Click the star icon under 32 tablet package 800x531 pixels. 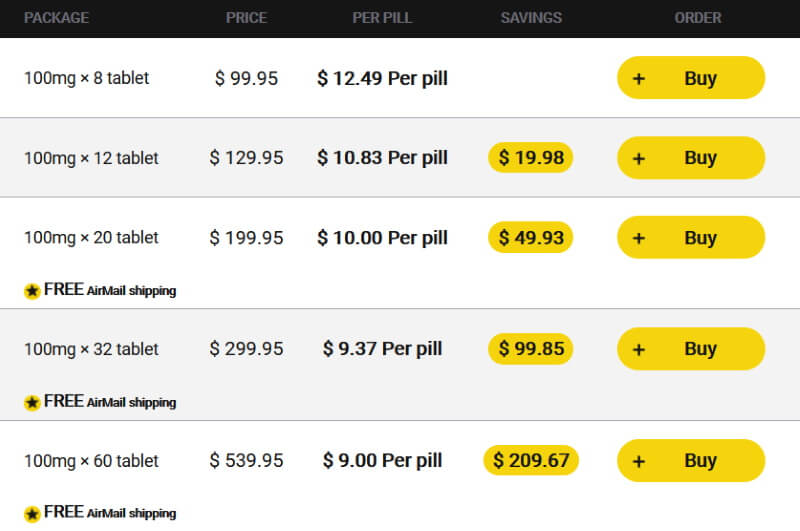click(32, 402)
